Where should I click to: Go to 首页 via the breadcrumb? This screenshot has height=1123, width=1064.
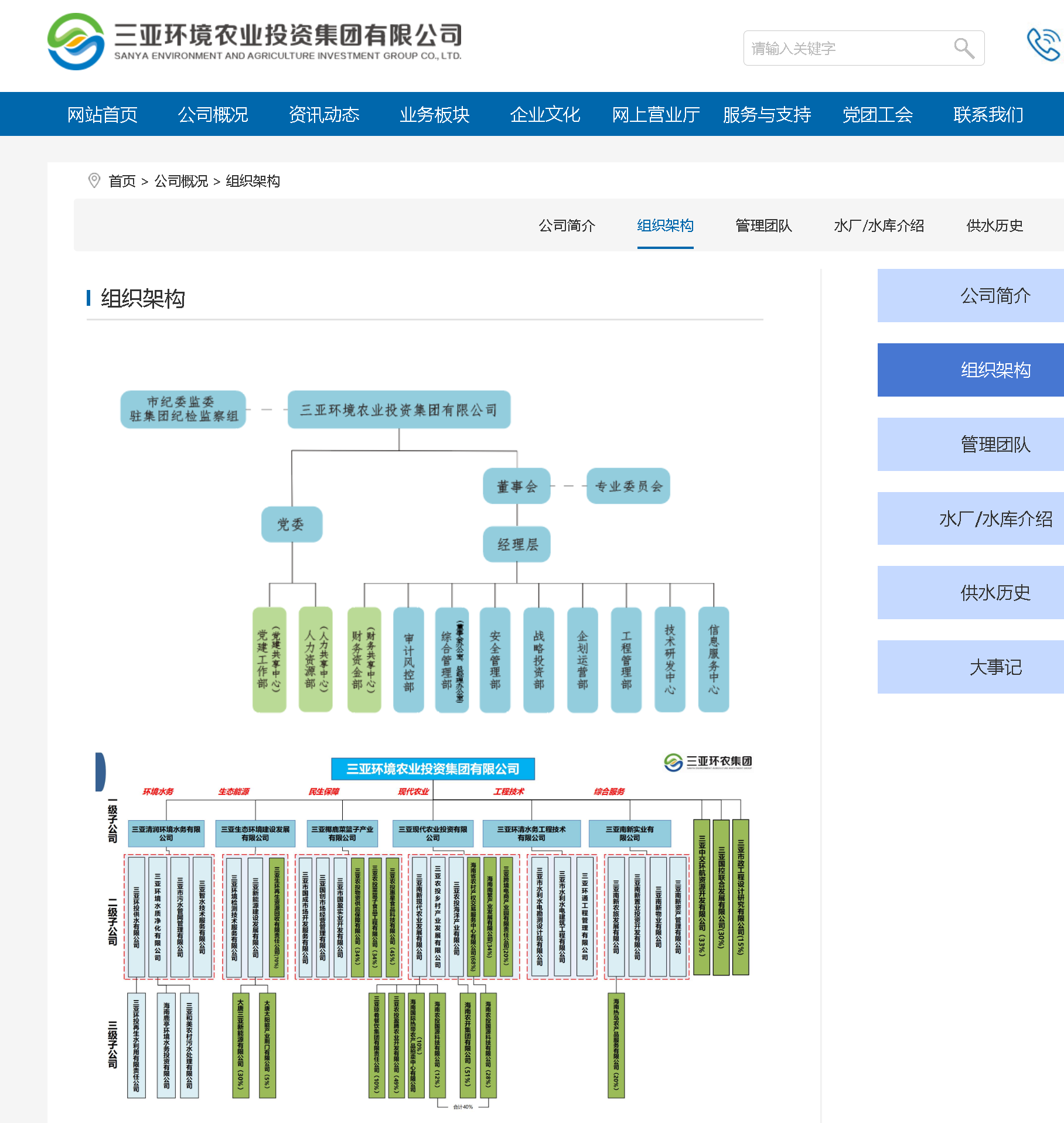coord(122,181)
